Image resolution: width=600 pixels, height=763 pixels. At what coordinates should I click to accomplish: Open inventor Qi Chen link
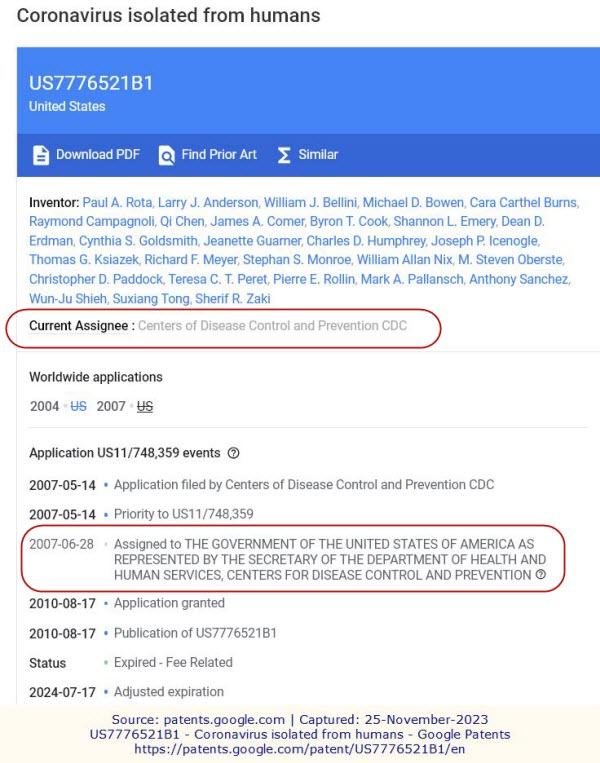click(182, 221)
